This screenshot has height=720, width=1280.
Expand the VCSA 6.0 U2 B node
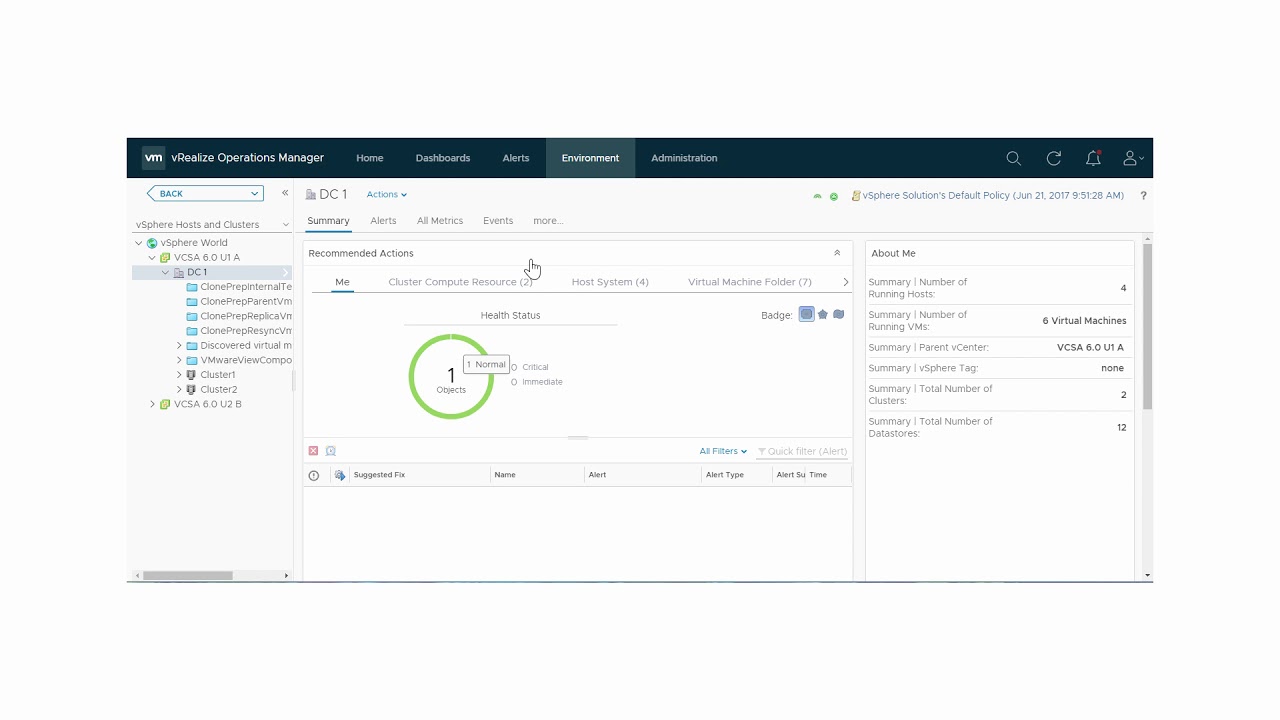point(152,404)
